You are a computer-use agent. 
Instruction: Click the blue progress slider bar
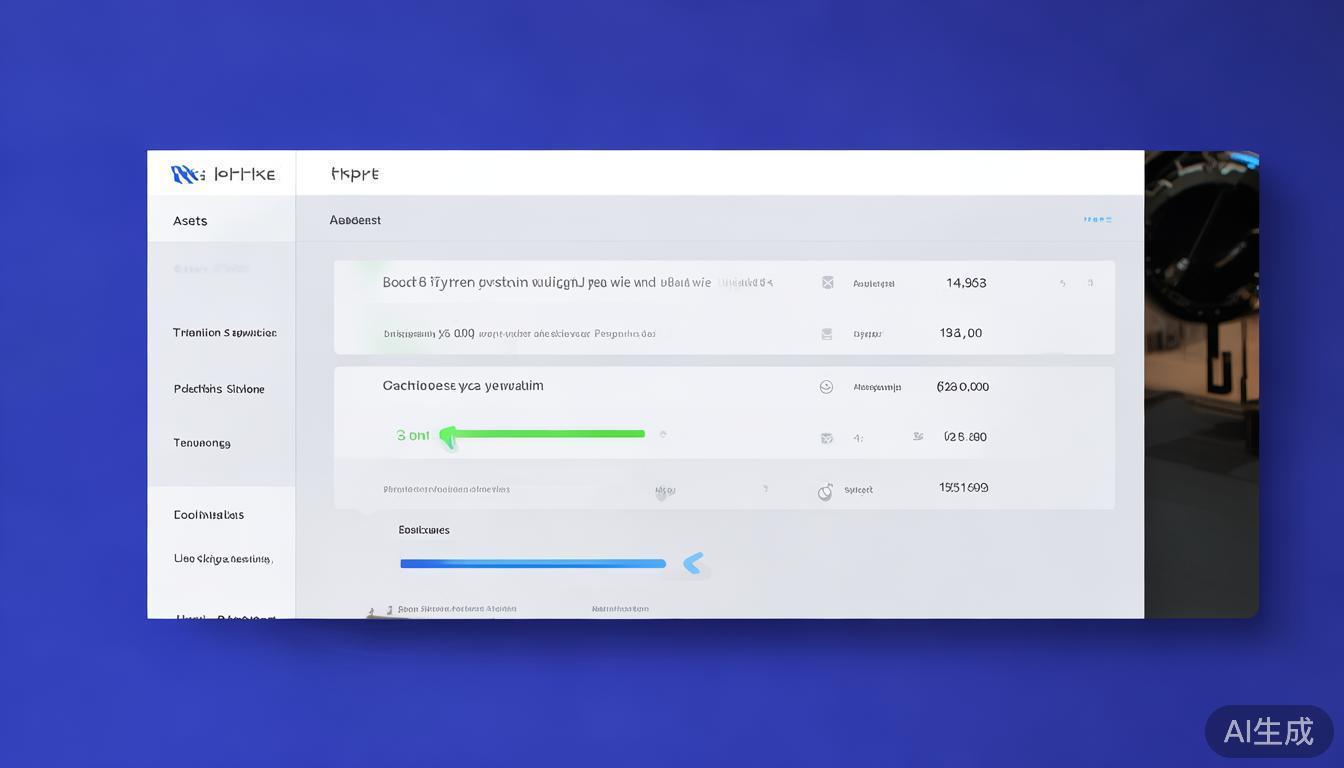(x=532, y=564)
